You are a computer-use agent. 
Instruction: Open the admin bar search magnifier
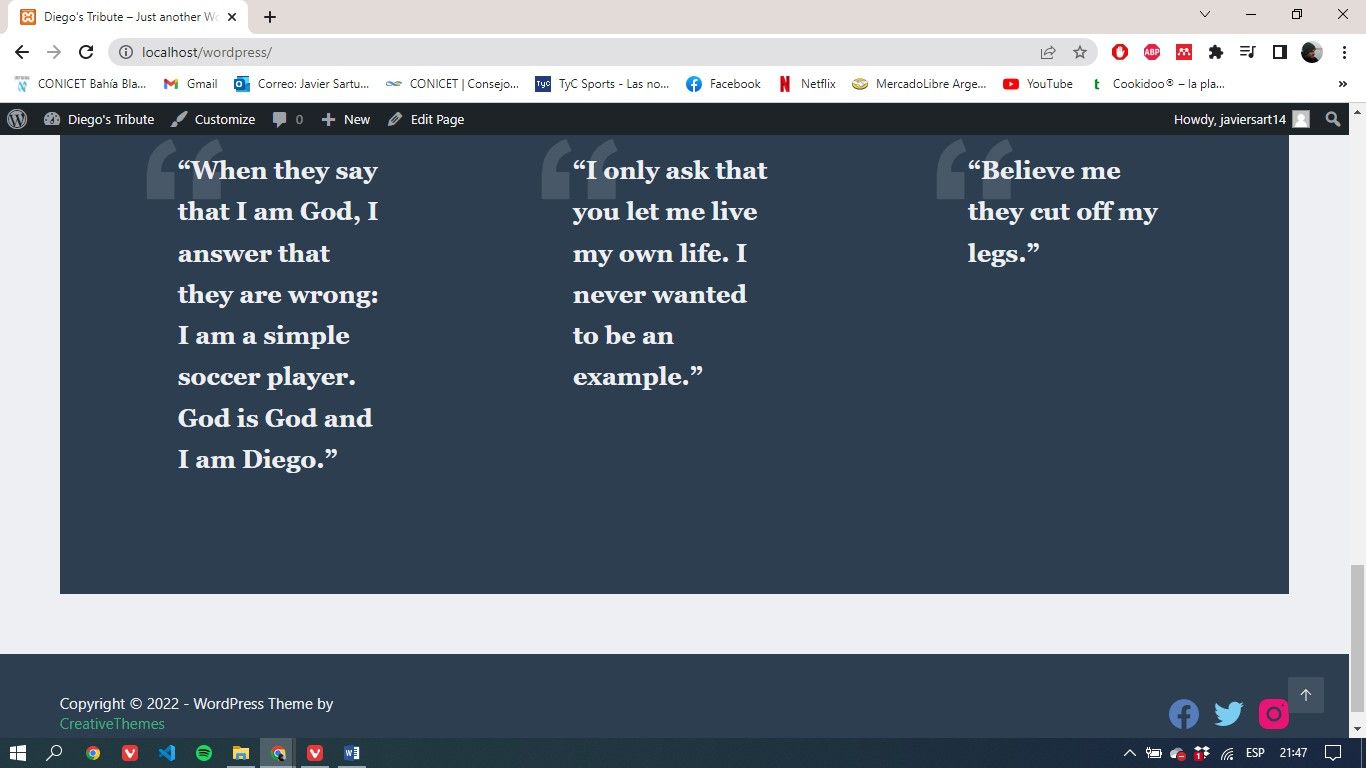pos(1332,119)
